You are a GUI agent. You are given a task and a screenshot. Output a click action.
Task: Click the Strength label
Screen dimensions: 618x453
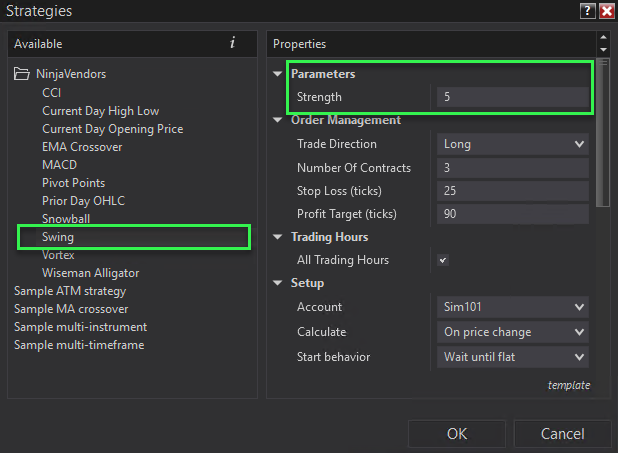(319, 97)
